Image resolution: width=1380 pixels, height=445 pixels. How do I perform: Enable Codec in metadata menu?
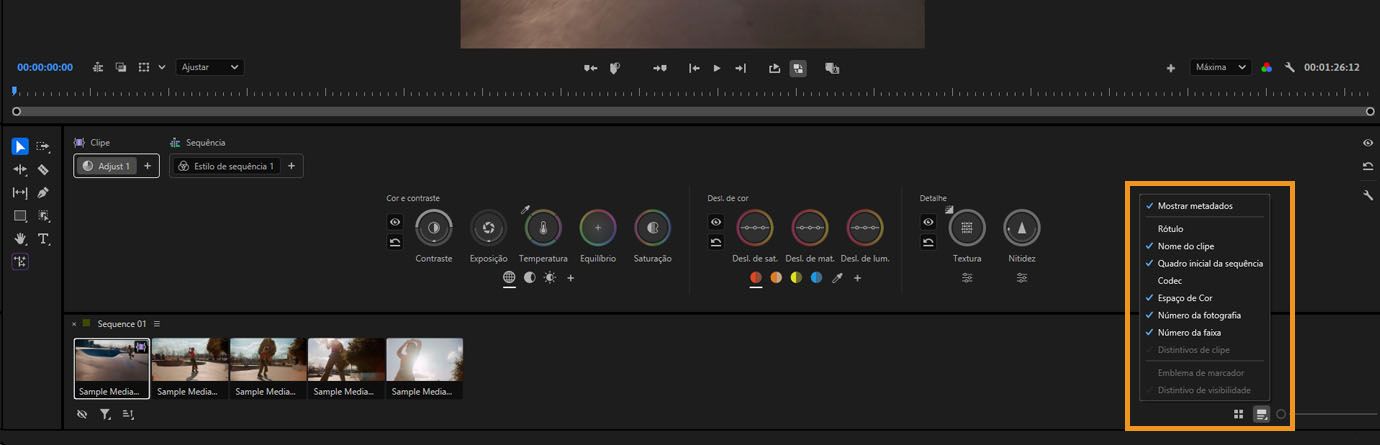point(1205,281)
